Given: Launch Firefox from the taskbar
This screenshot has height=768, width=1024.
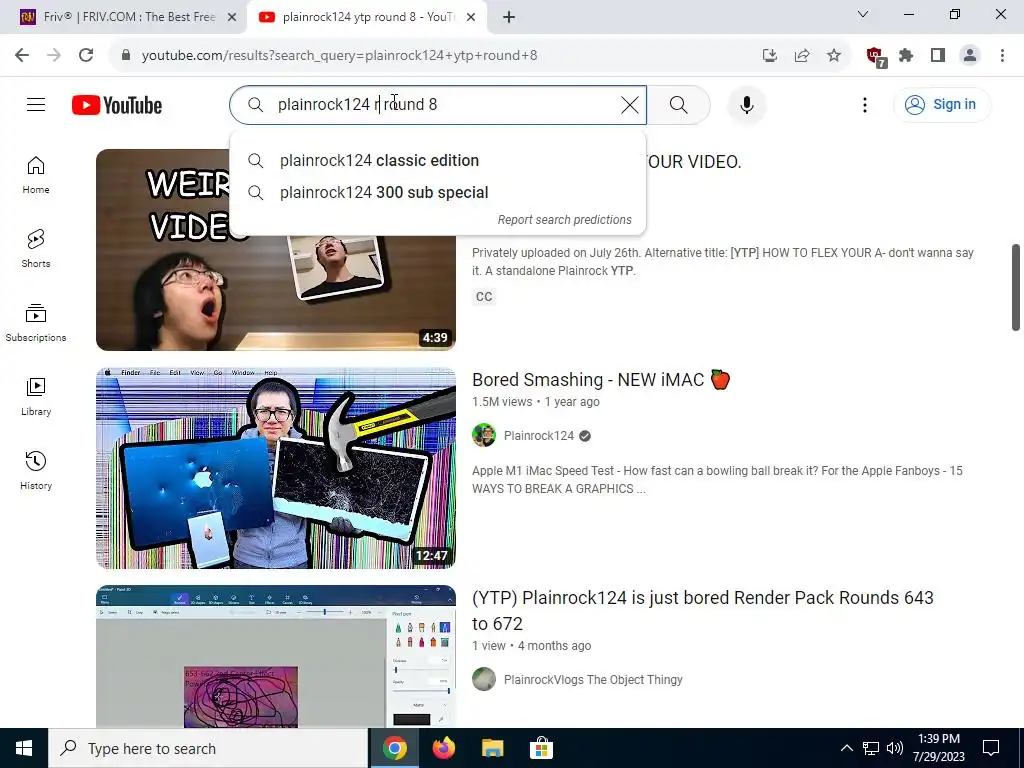Looking at the screenshot, I should click(x=444, y=748).
